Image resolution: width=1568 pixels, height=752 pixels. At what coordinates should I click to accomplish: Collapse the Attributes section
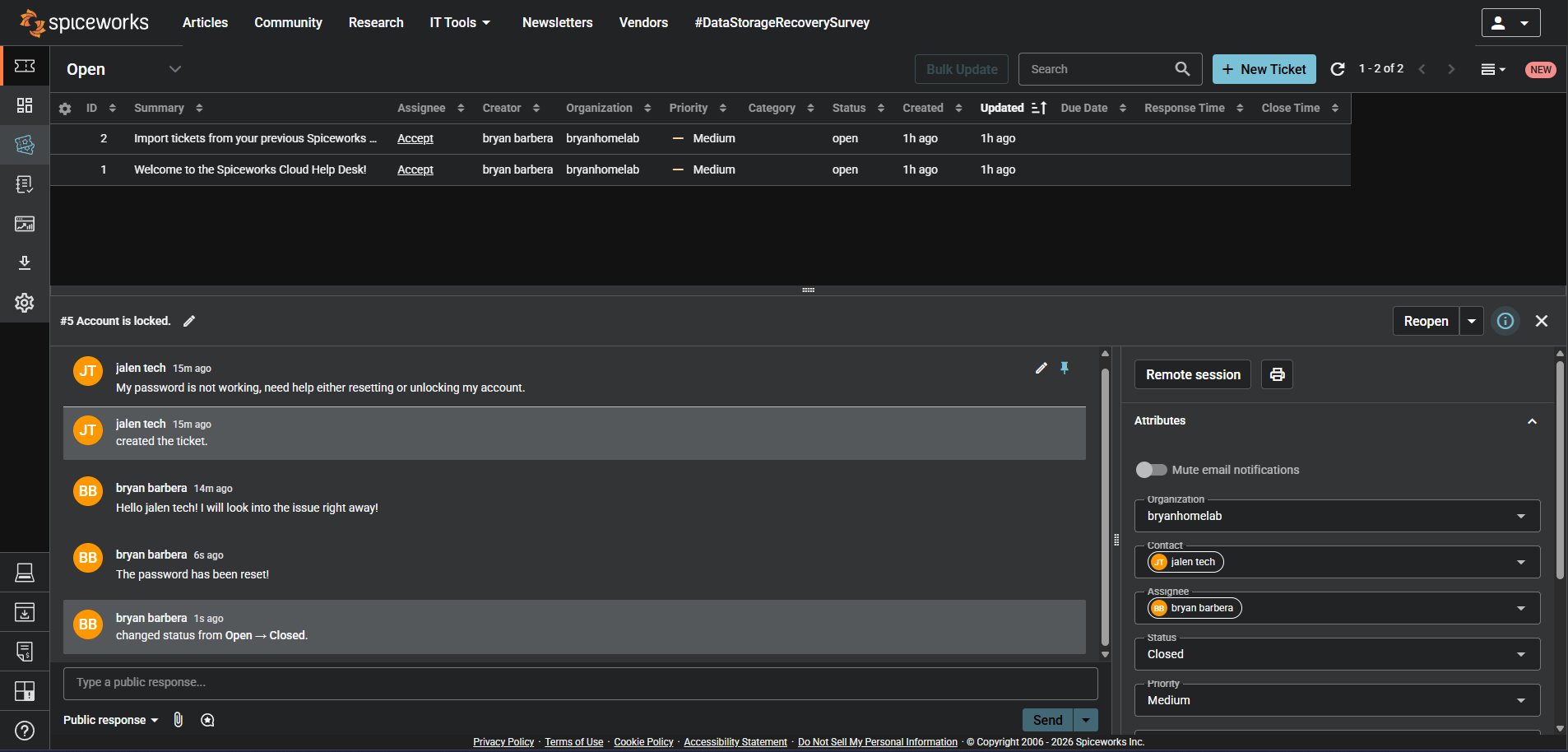1532,421
